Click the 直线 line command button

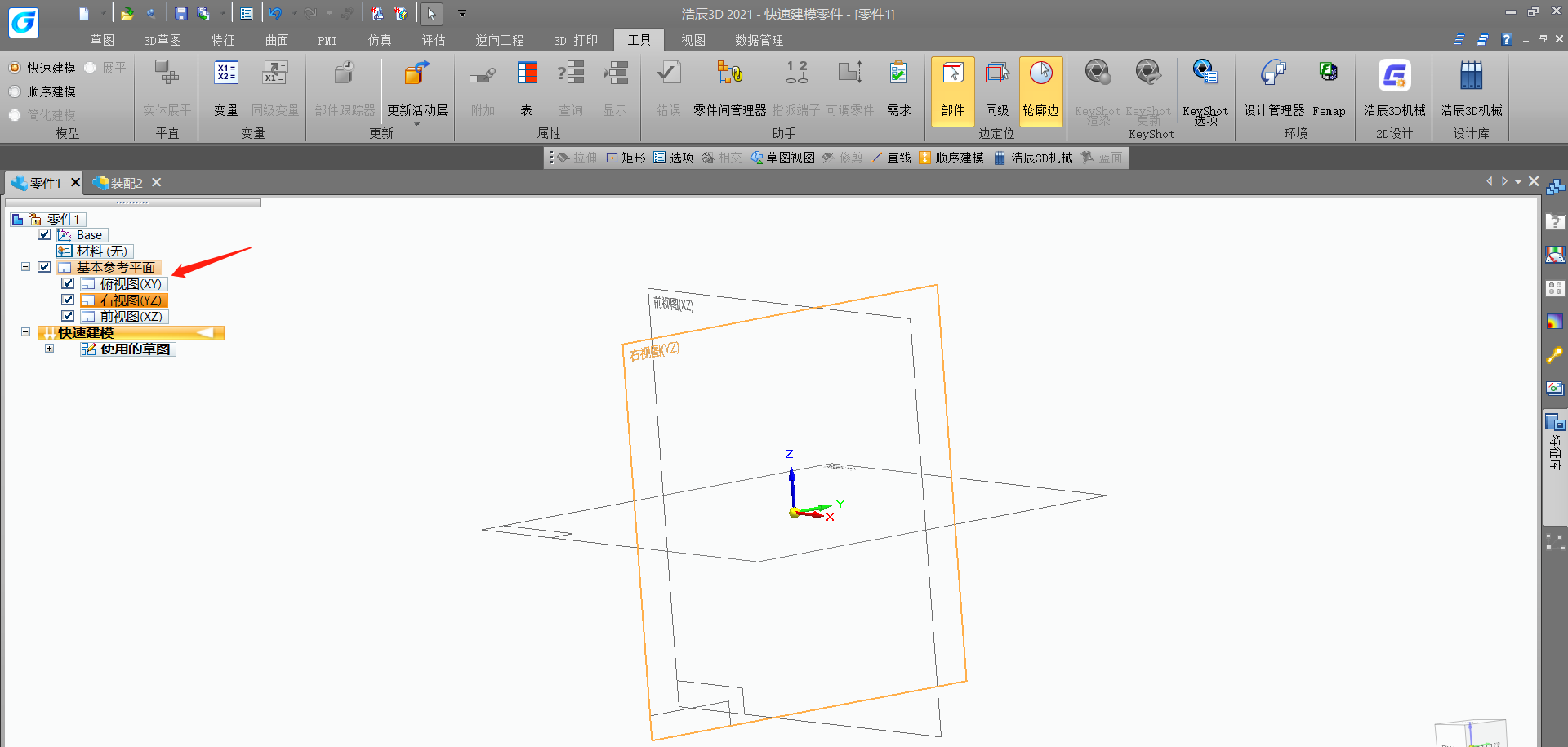[892, 158]
